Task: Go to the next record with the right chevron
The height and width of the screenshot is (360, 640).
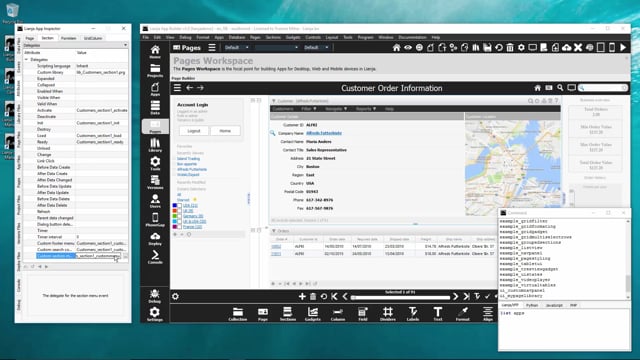Action: [456, 297]
